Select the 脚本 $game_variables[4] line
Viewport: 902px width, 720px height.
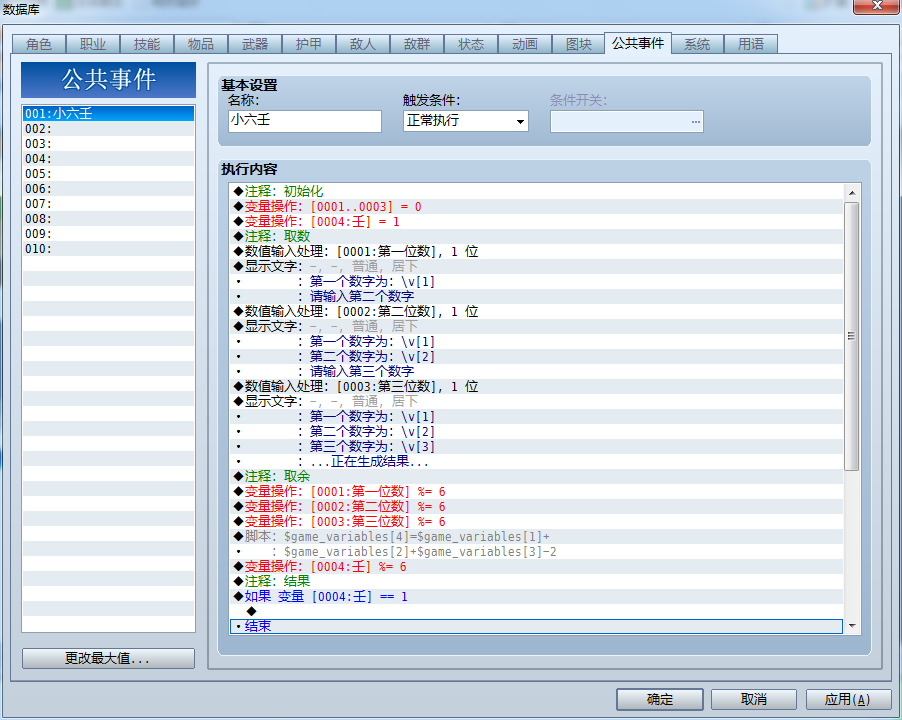[536, 537]
